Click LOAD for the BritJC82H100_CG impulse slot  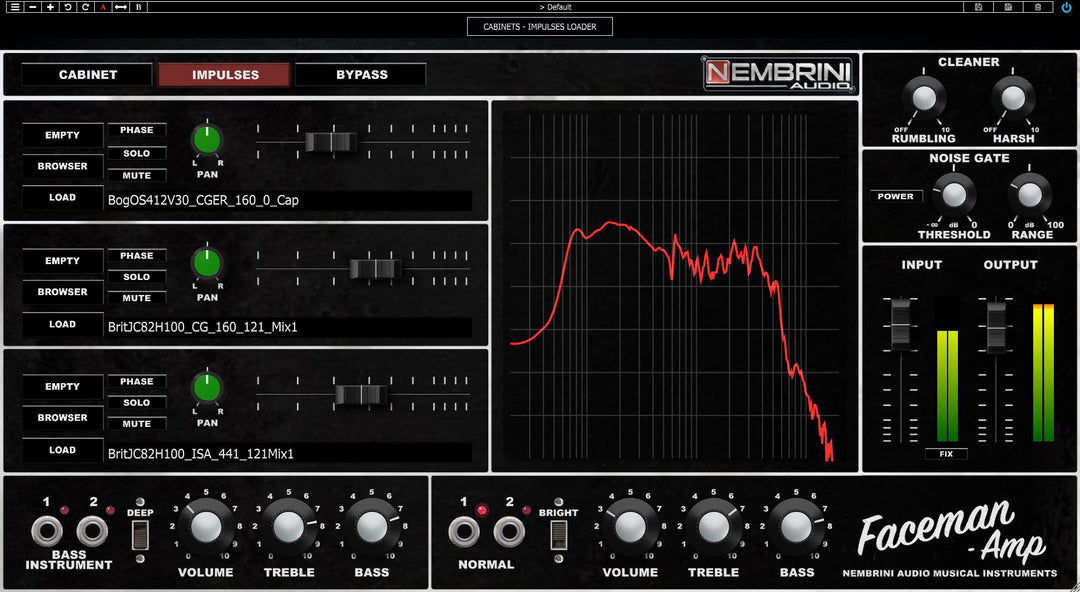click(63, 324)
